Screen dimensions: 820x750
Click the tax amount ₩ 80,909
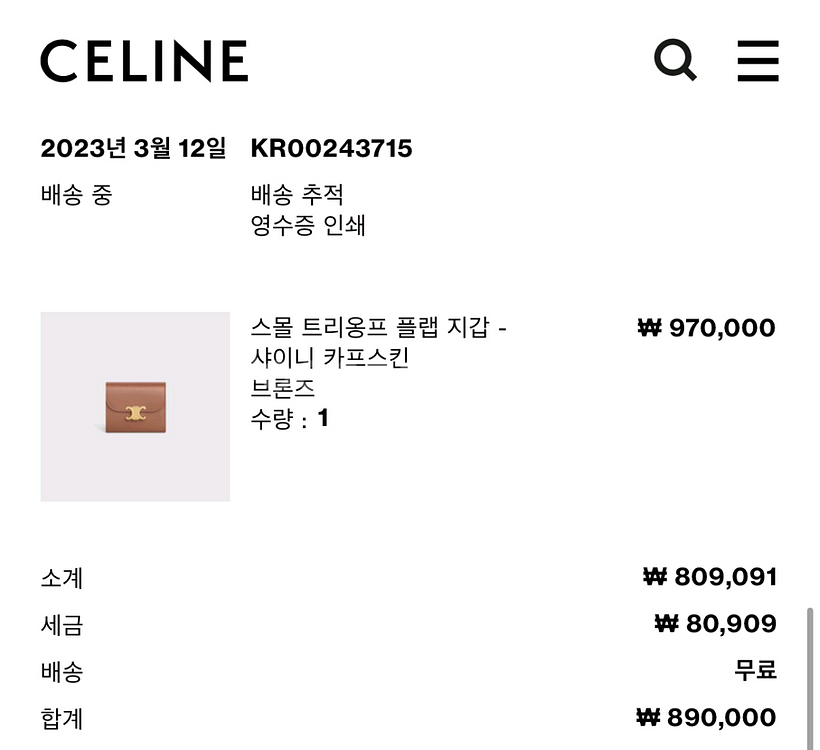point(715,624)
